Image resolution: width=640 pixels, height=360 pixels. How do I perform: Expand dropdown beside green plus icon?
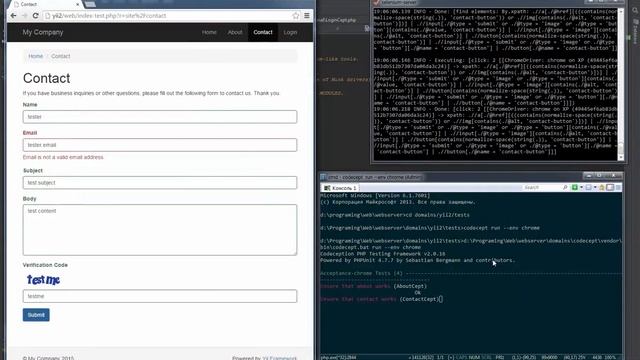(581, 187)
